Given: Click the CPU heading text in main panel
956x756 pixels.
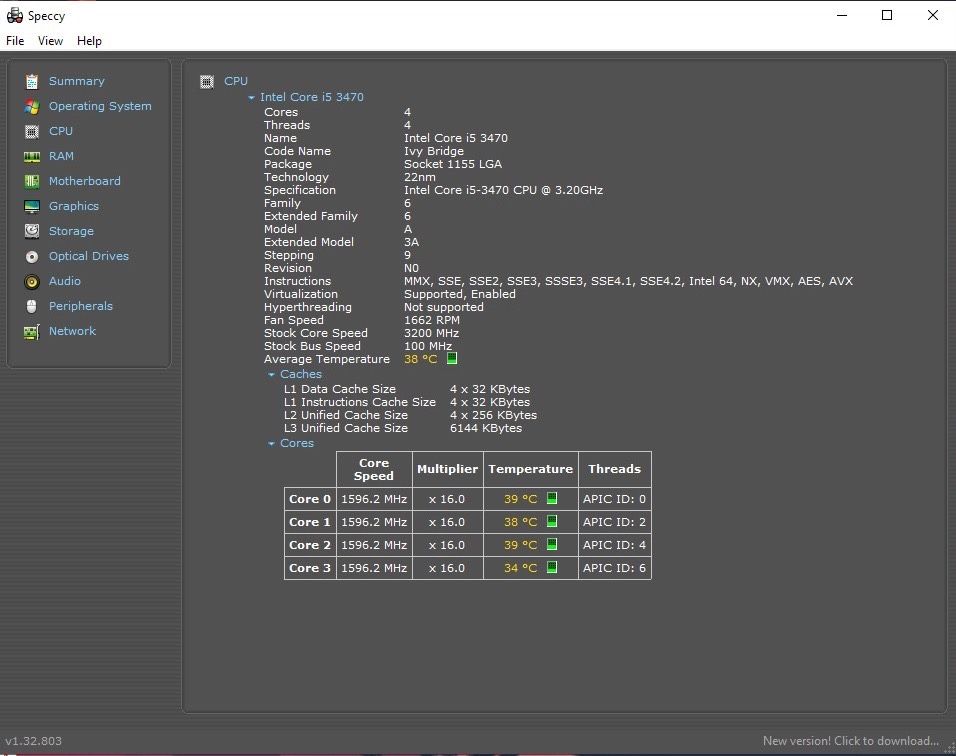Looking at the screenshot, I should click(x=236, y=81).
